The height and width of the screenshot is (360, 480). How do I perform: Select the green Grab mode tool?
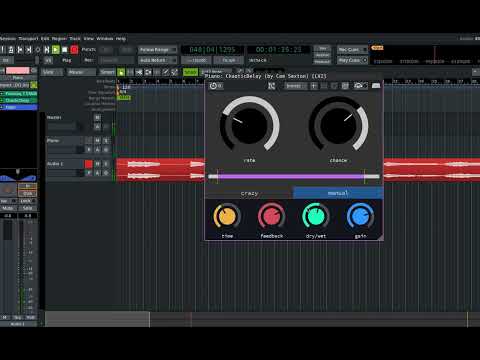pyautogui.click(x=121, y=72)
